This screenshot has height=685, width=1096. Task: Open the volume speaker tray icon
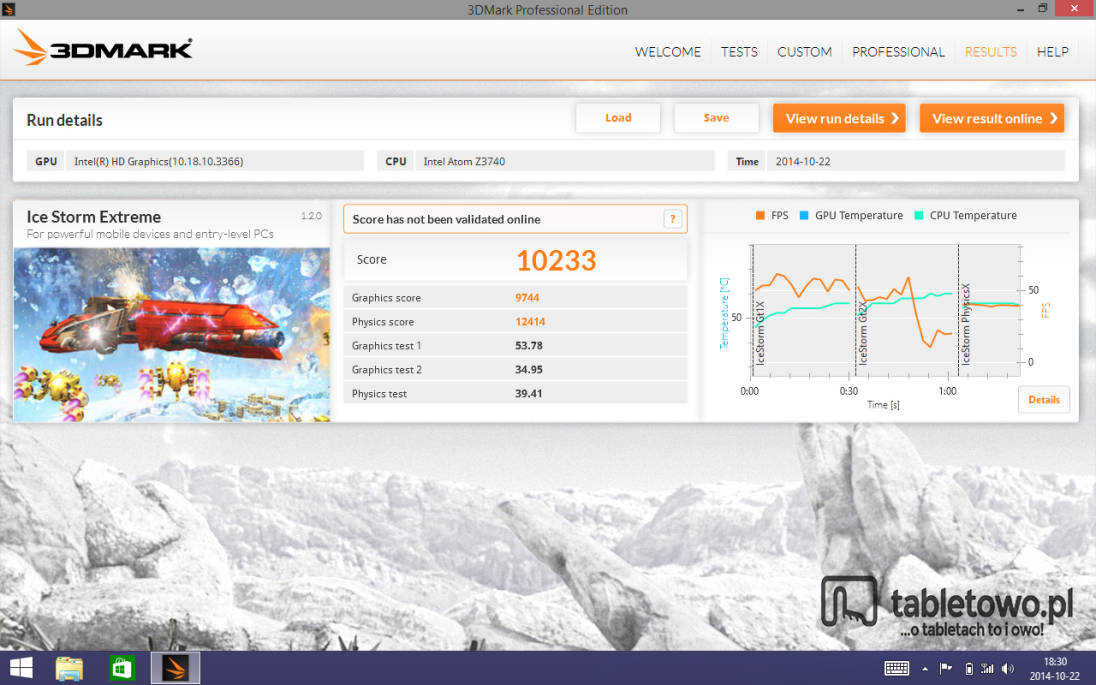click(x=1007, y=668)
